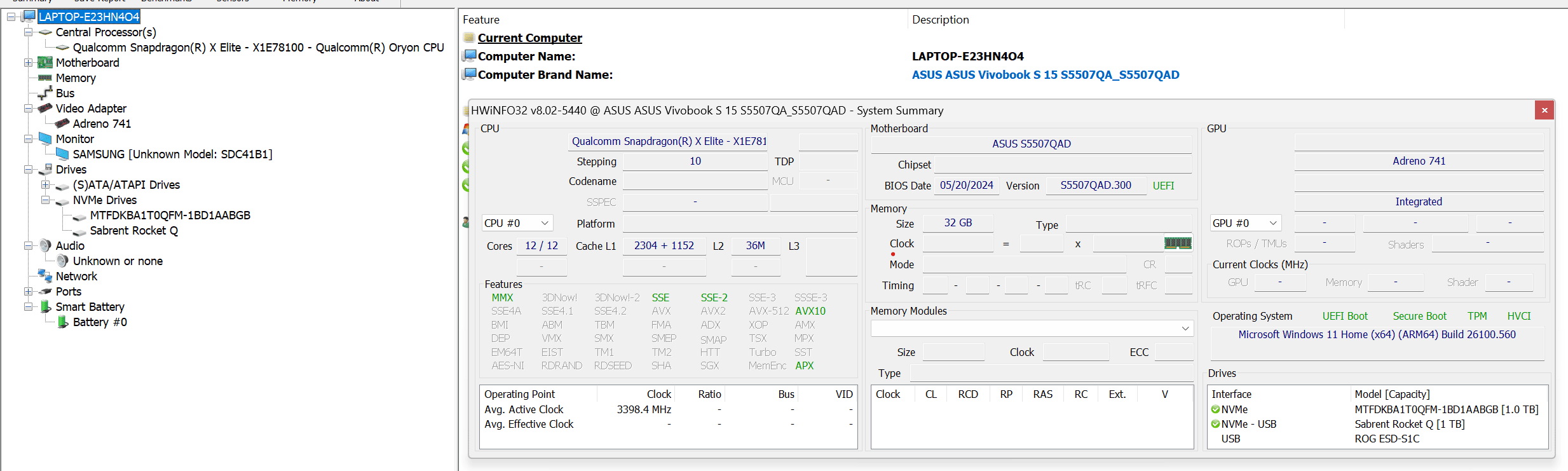
Task: Click the green check icon beside NVMe - USB
Action: pos(1215,424)
